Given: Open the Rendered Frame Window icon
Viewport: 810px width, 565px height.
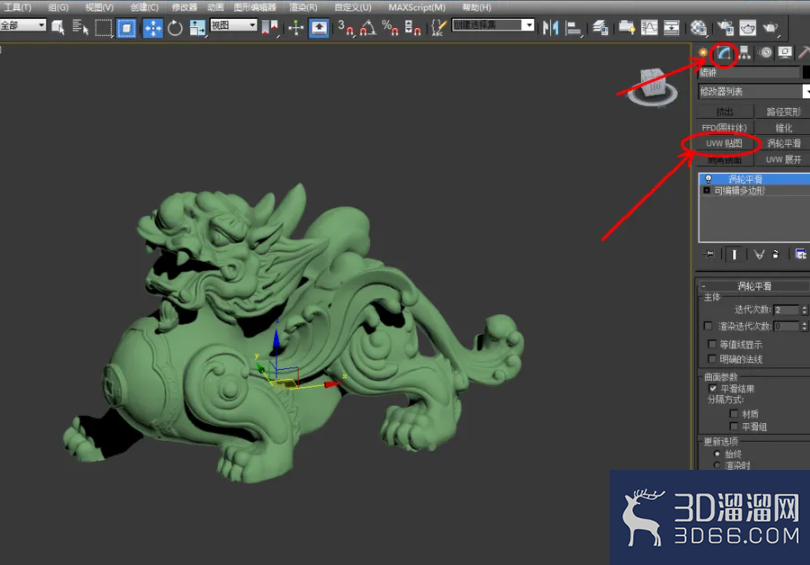Looking at the screenshot, I should pyautogui.click(x=747, y=27).
